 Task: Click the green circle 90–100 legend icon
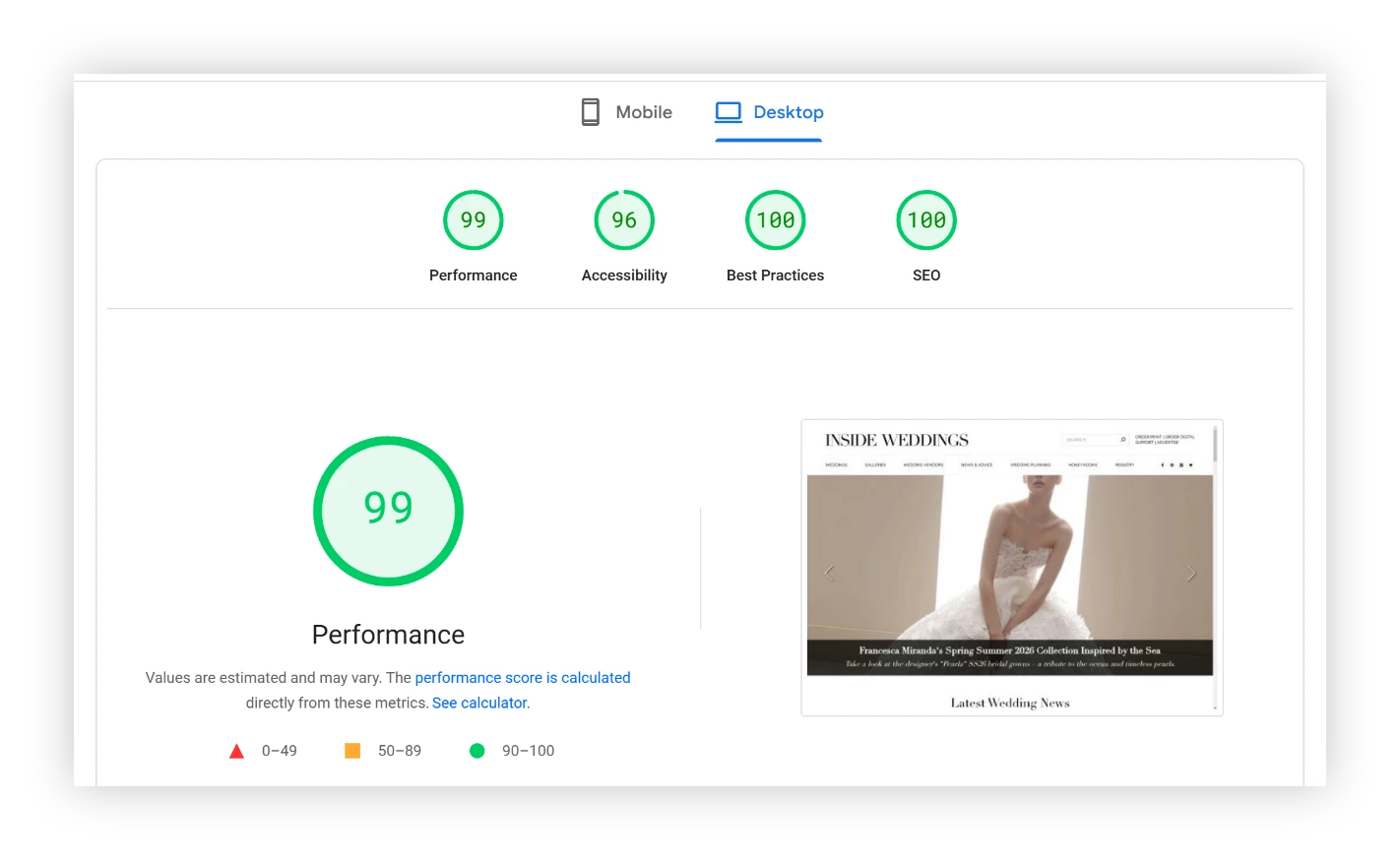click(477, 751)
